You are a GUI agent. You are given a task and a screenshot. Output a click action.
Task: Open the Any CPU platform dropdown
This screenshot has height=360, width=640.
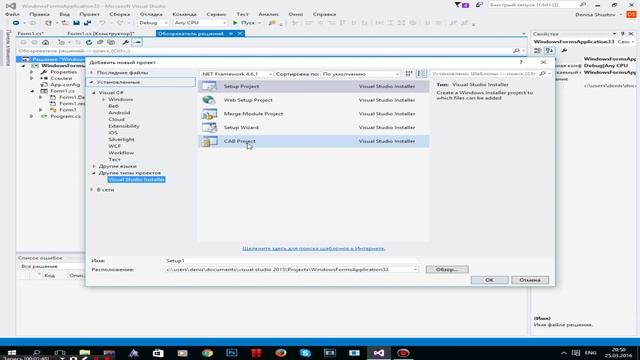(200, 23)
